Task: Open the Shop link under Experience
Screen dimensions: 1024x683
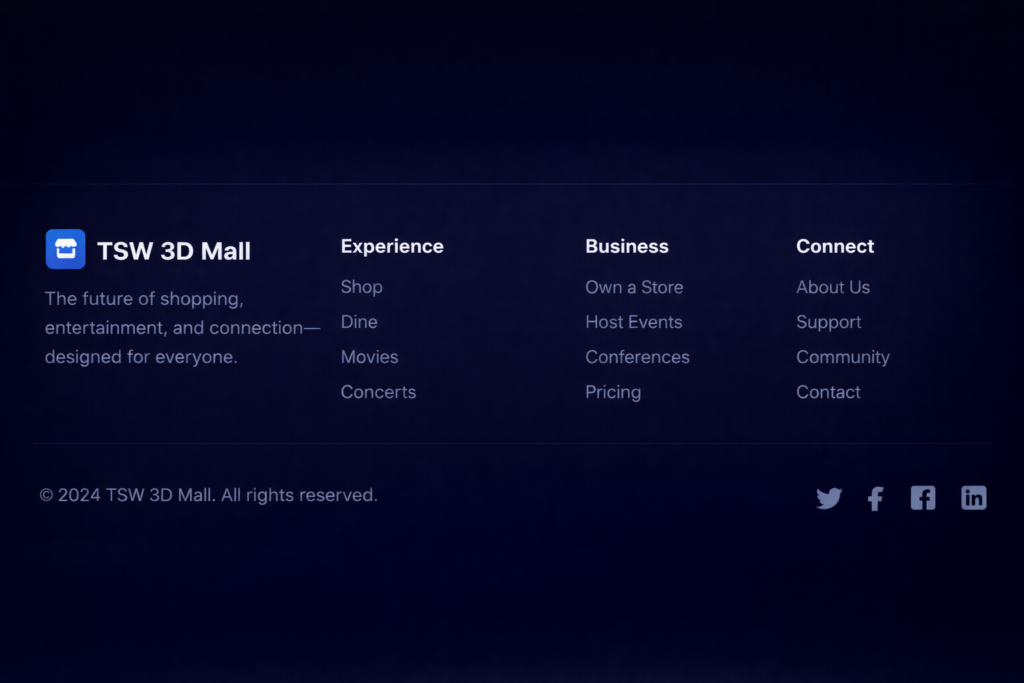Action: [361, 287]
